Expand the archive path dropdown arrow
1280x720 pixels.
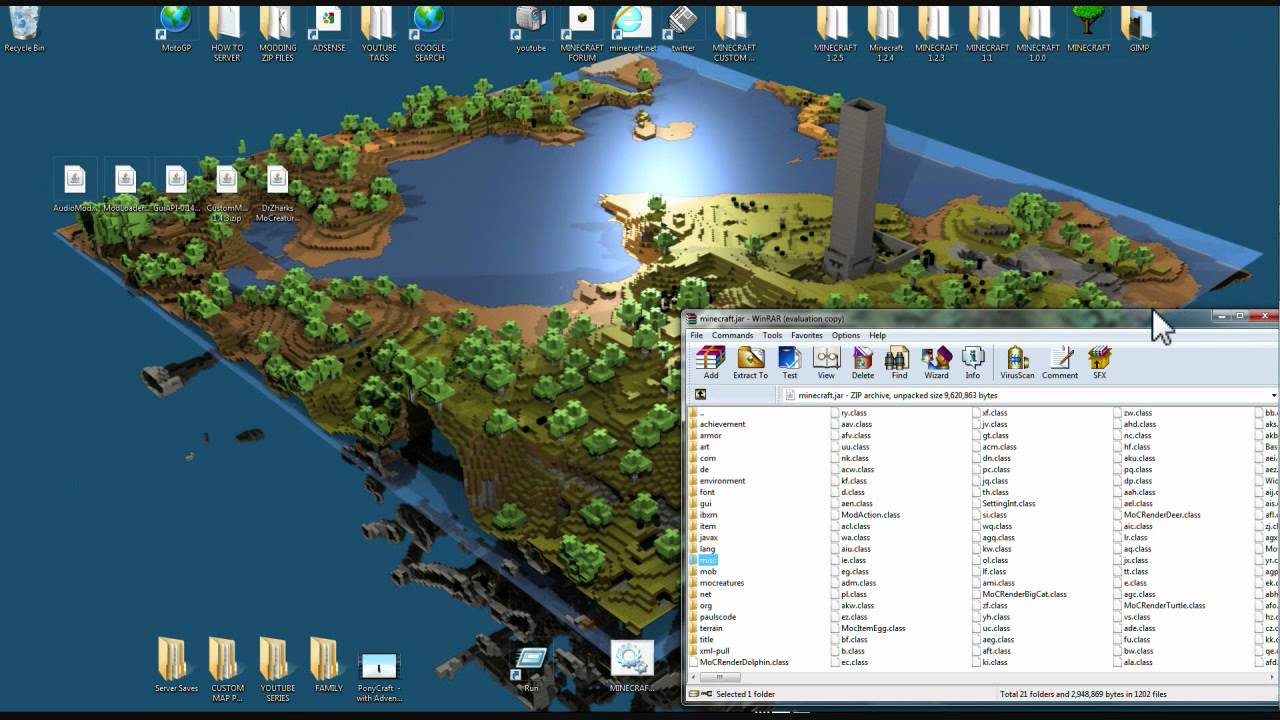tap(1273, 395)
